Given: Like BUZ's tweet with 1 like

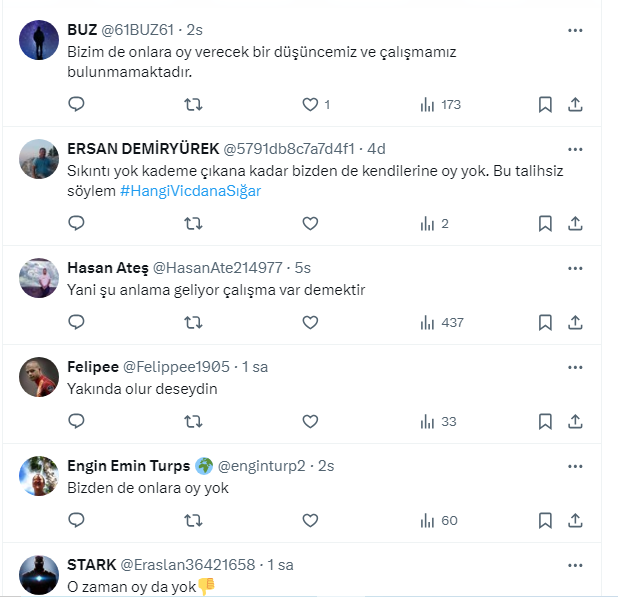Looking at the screenshot, I should (310, 104).
